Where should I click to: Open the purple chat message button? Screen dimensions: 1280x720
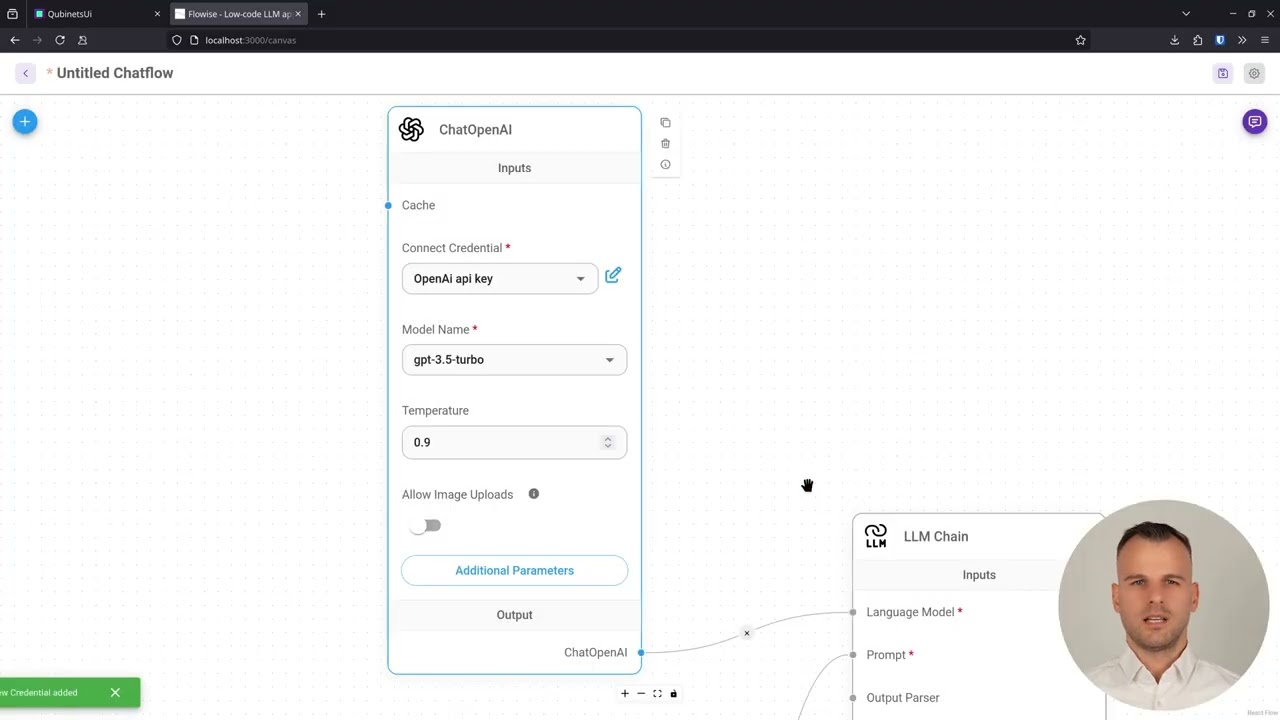(1254, 122)
